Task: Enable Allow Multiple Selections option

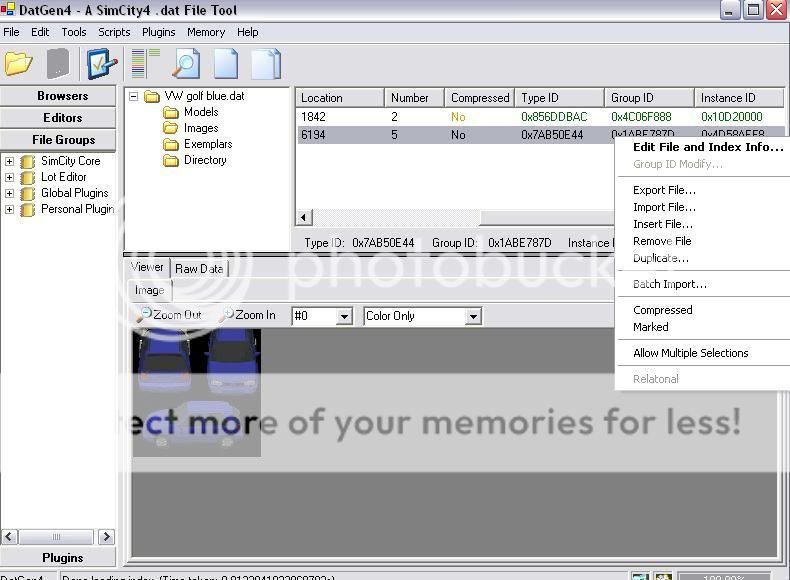Action: pyautogui.click(x=690, y=353)
